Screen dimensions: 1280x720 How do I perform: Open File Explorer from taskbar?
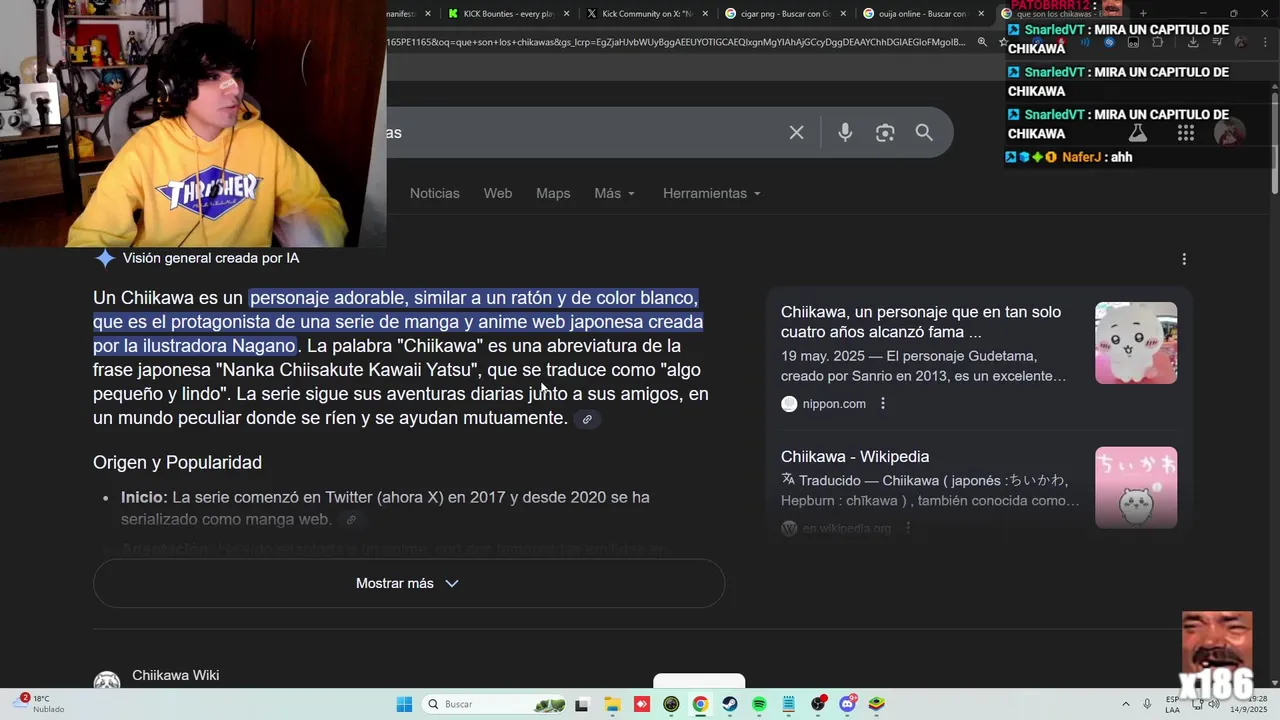[x=612, y=704]
